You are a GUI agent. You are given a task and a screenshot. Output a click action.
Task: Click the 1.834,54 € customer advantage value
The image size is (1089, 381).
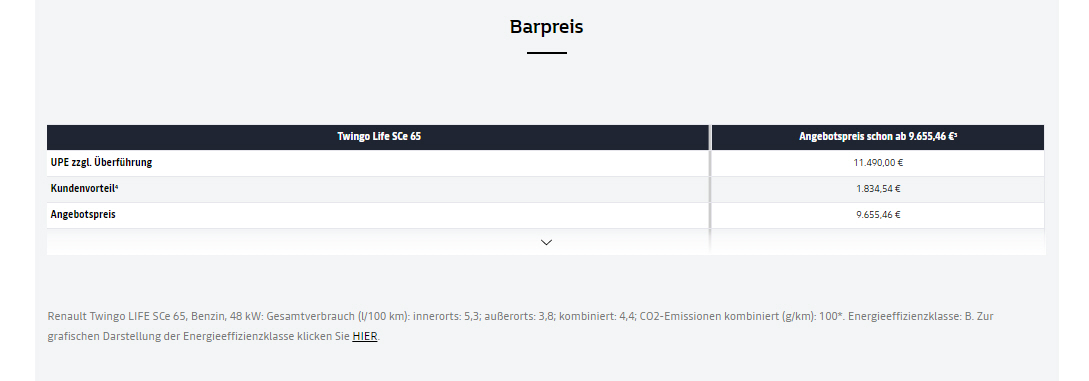tap(878, 189)
